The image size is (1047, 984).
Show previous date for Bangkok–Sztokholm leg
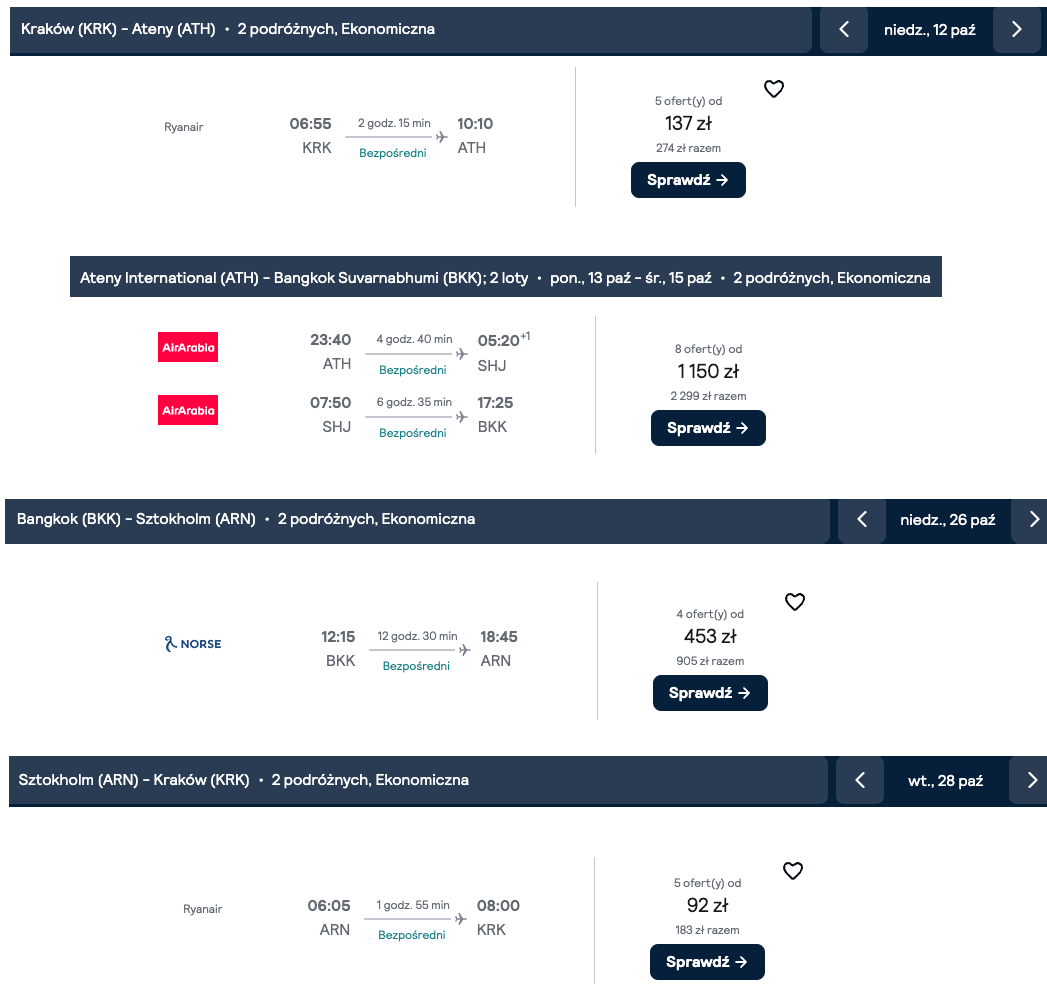tap(862, 519)
